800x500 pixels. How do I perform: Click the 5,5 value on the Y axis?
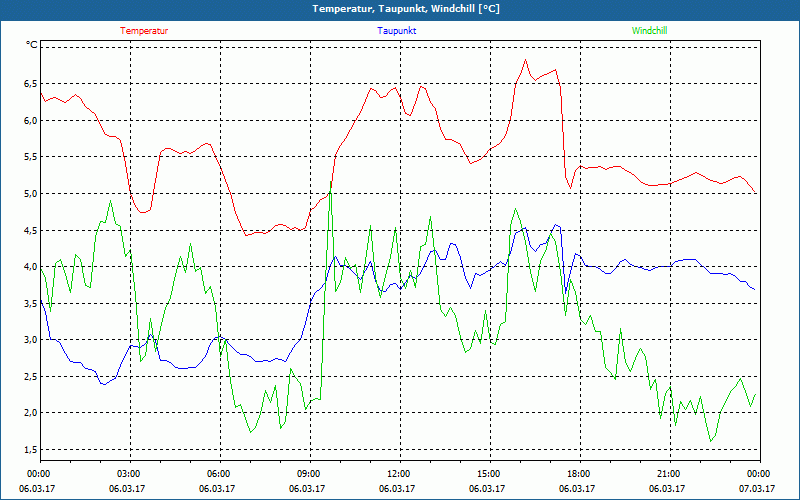(x=31, y=157)
